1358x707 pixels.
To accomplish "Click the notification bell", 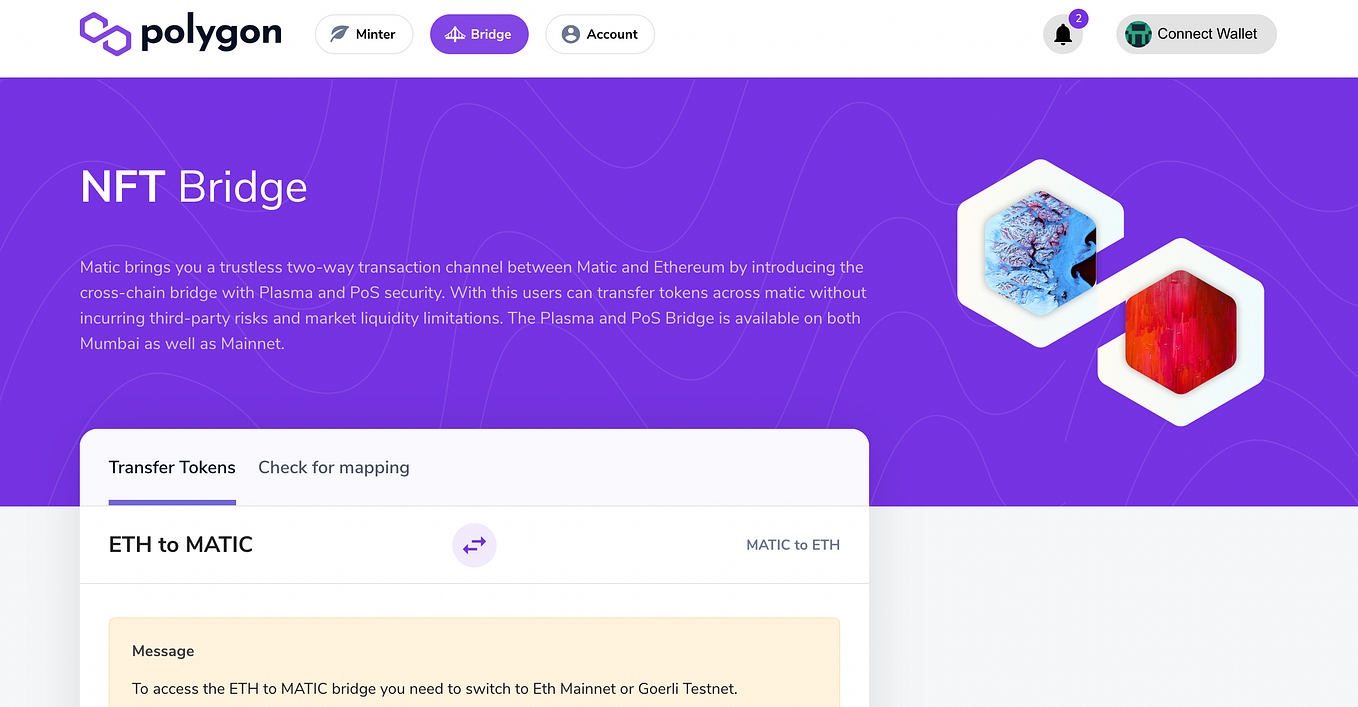I will 1062,35.
